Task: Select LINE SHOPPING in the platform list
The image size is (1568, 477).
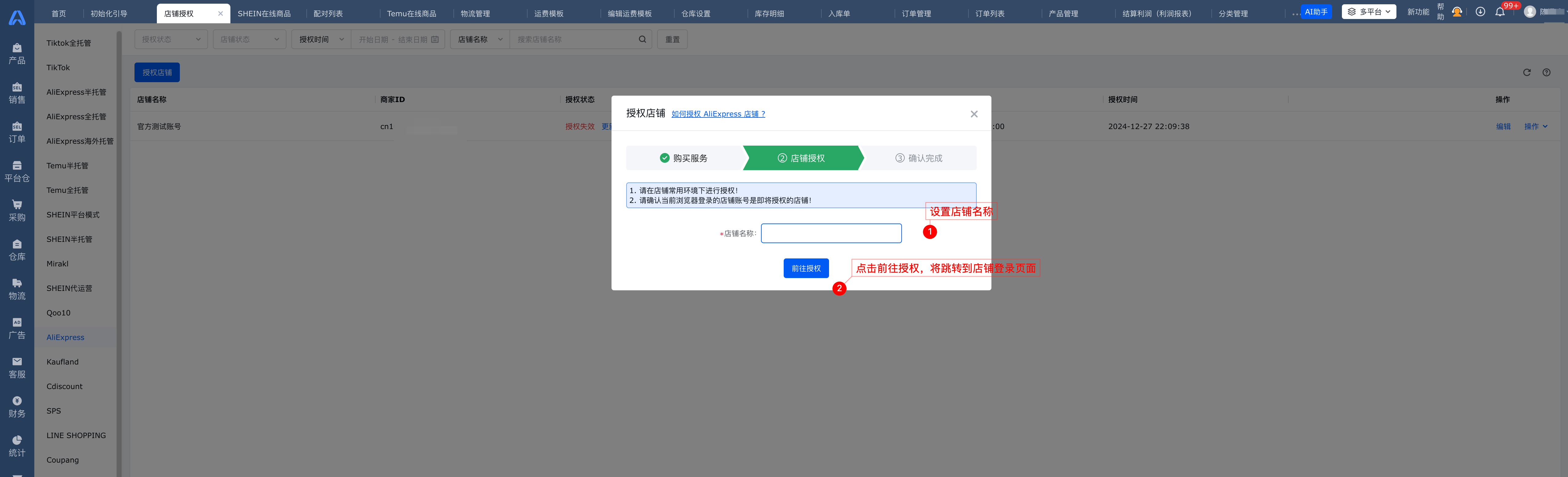Action: (x=76, y=436)
